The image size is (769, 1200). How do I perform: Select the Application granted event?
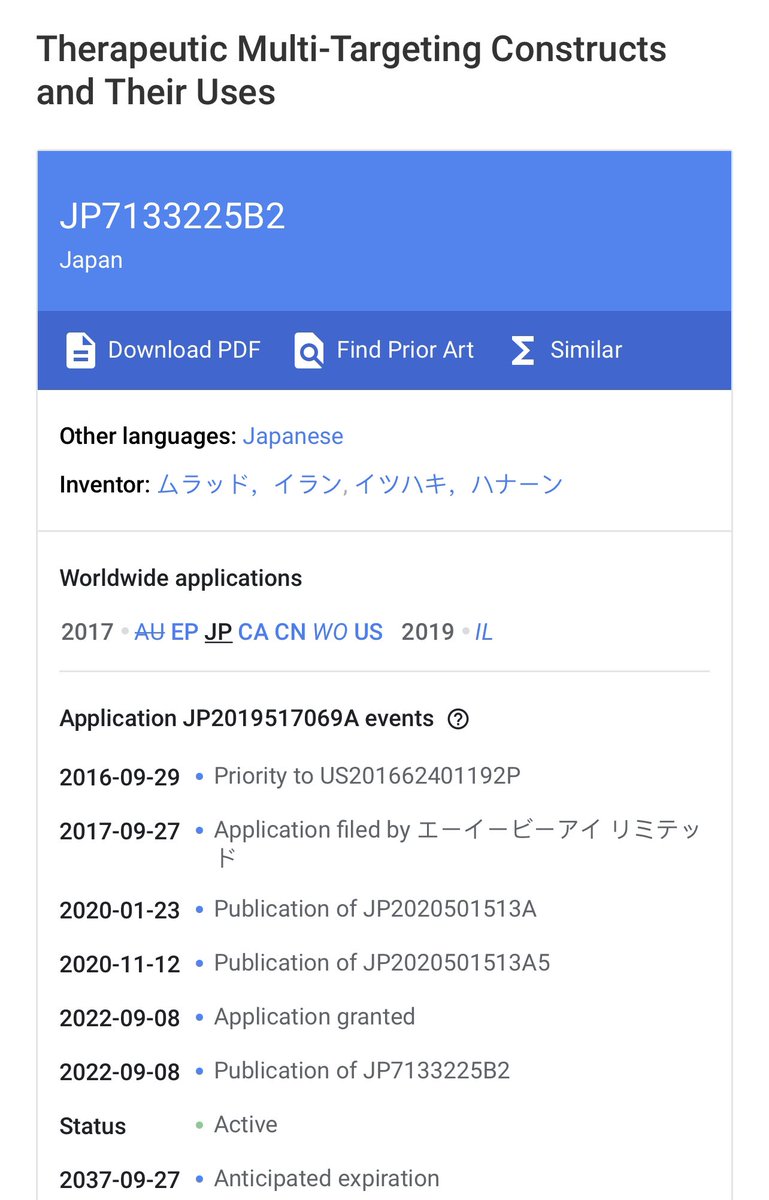tap(314, 1017)
